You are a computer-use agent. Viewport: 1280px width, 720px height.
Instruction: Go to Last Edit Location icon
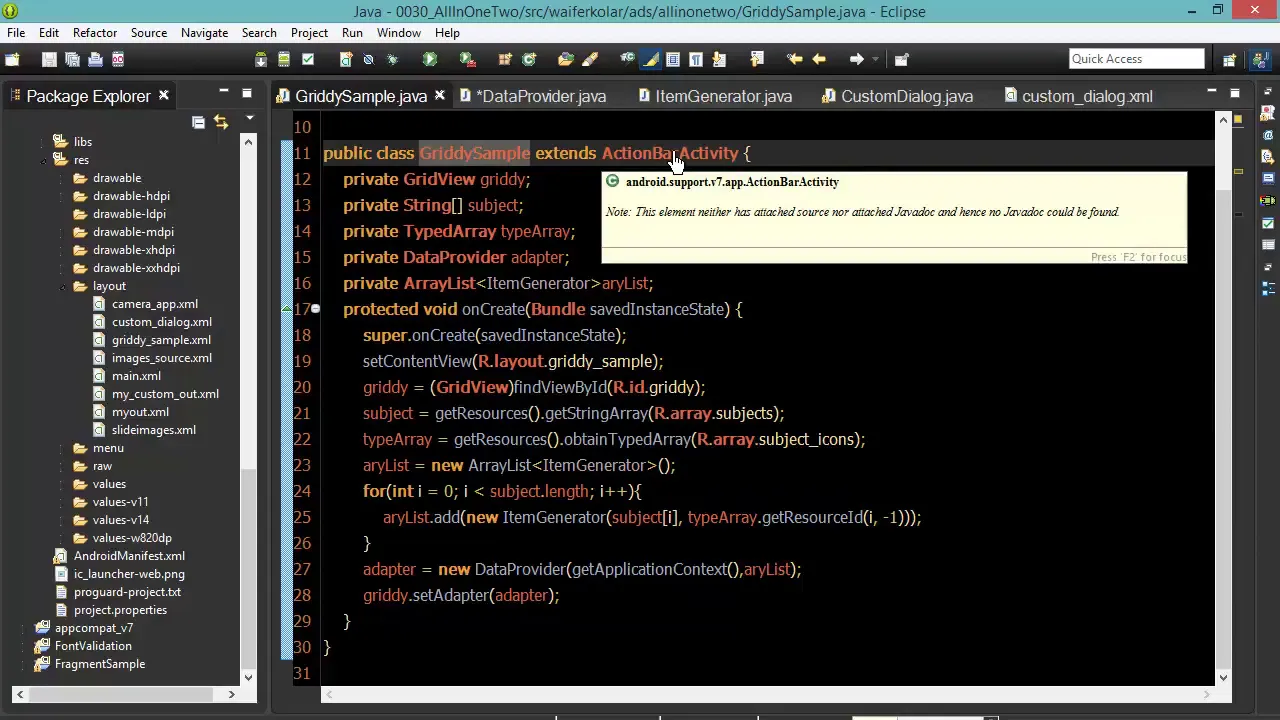click(795, 59)
